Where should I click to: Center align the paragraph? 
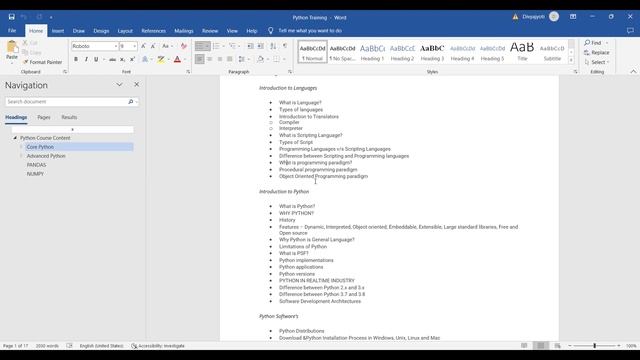coord(209,60)
